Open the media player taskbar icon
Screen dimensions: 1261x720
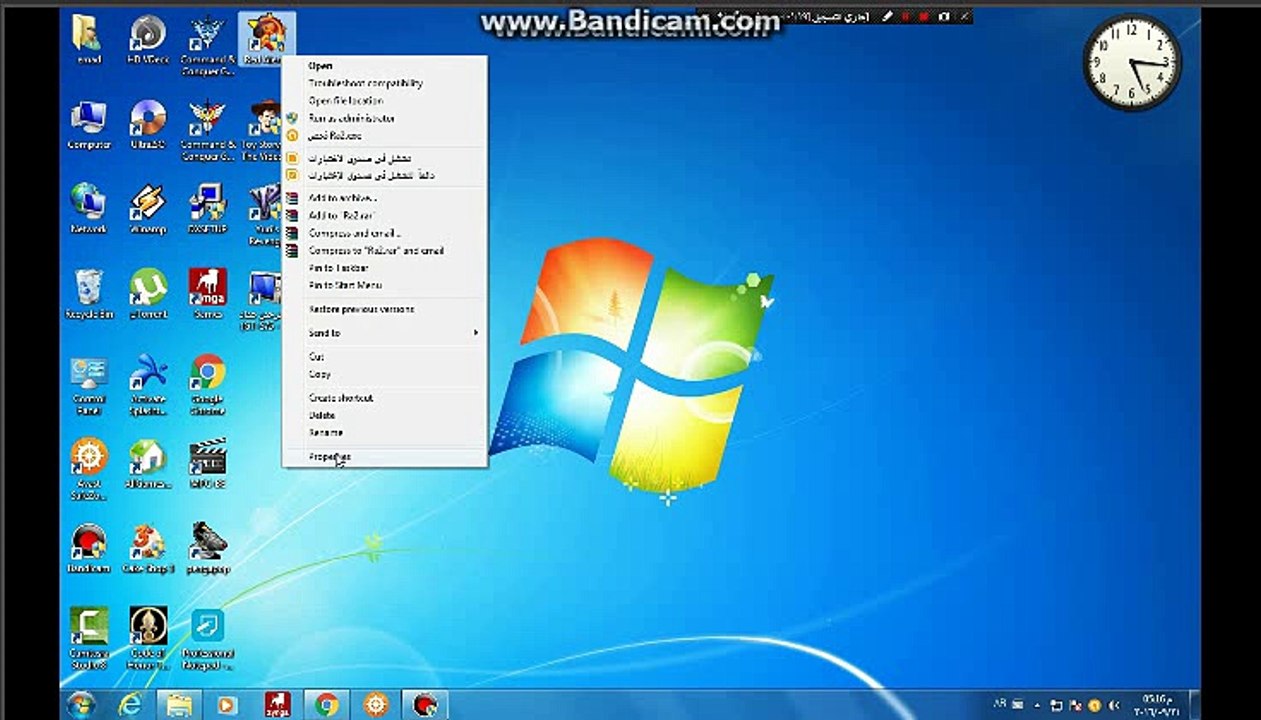[x=227, y=705]
